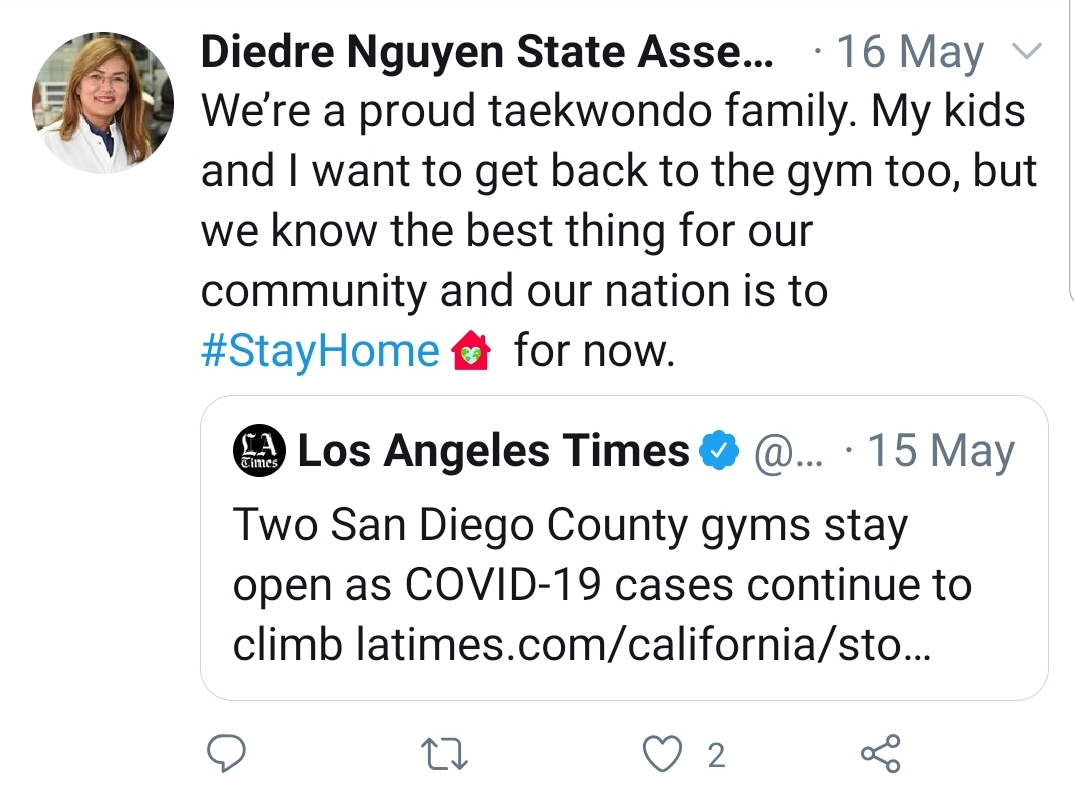Click the like count number 2
Viewport: 1074px width, 802px height.
pos(715,756)
